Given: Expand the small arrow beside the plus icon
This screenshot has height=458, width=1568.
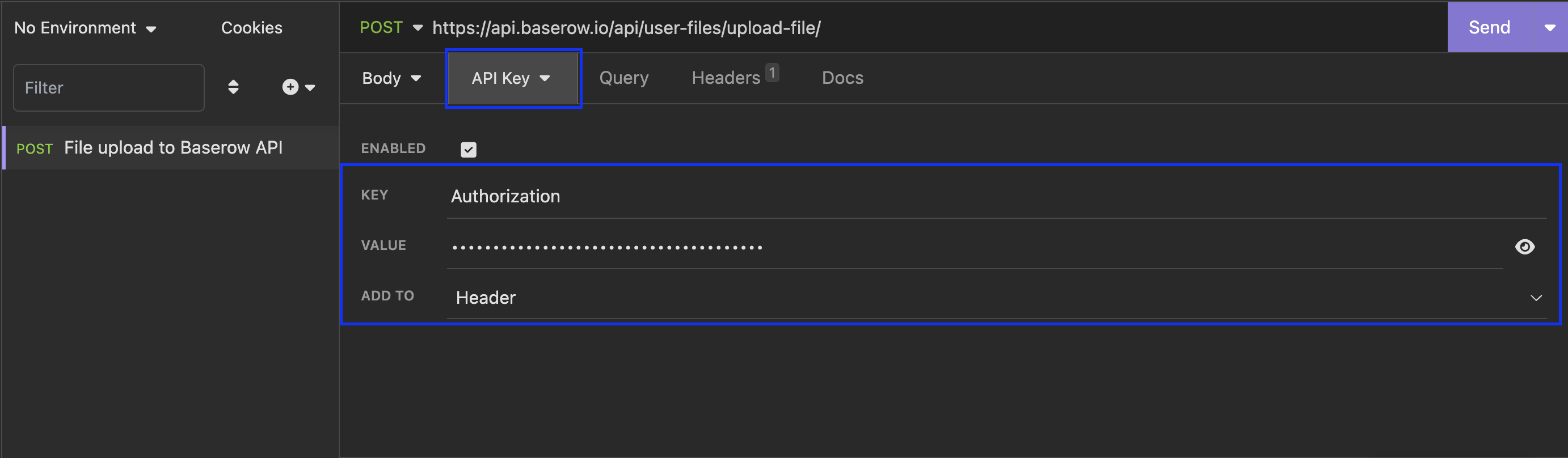Looking at the screenshot, I should point(310,88).
